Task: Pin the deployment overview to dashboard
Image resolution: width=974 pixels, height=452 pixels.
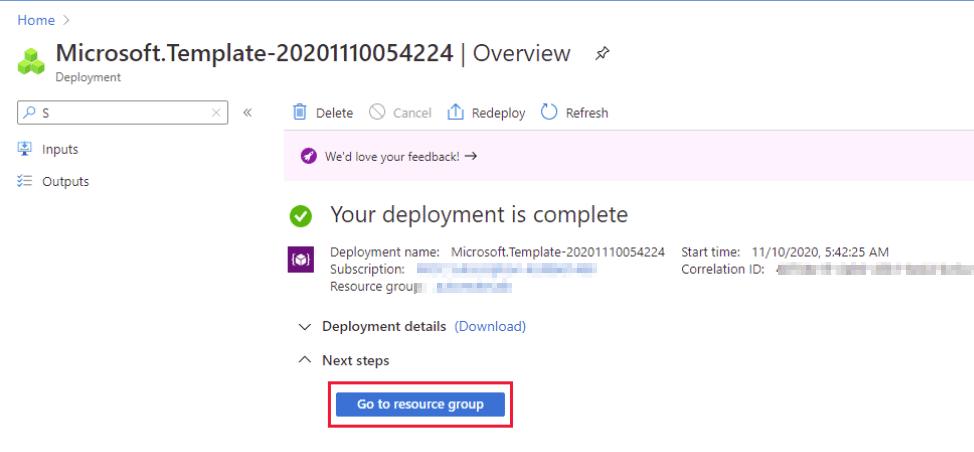Action: [602, 54]
